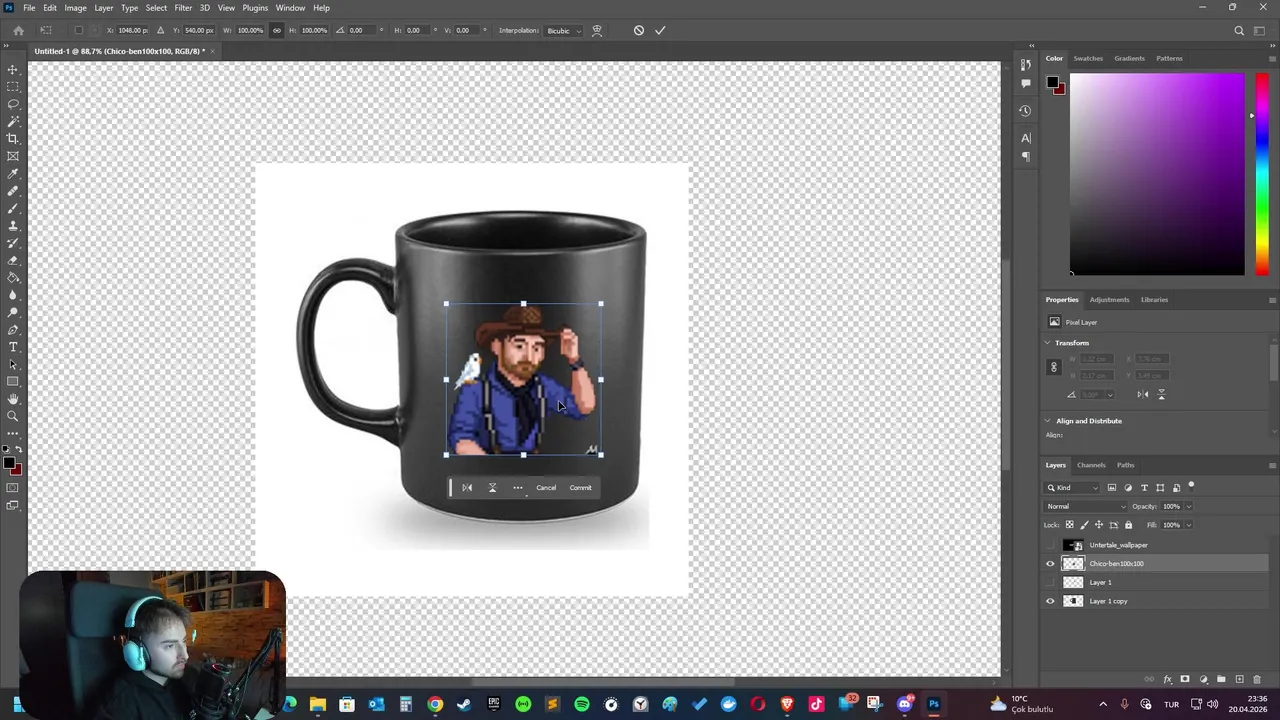Open the Opacity slider dropdown arrow
The height and width of the screenshot is (720, 1280).
1188,506
